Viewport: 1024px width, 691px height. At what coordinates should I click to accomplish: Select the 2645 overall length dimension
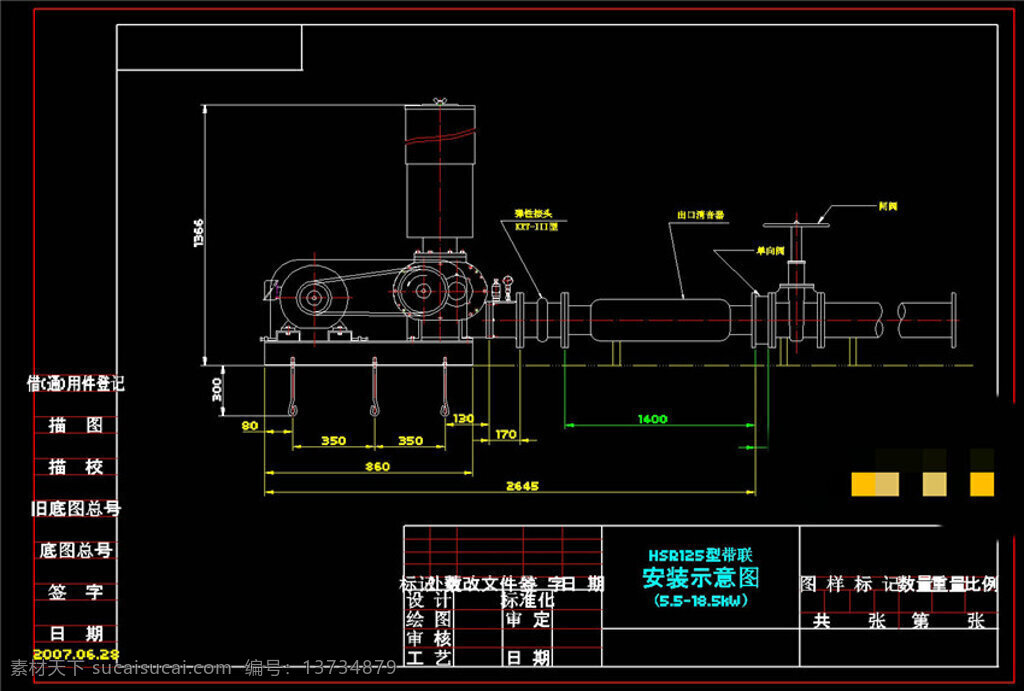(x=522, y=486)
